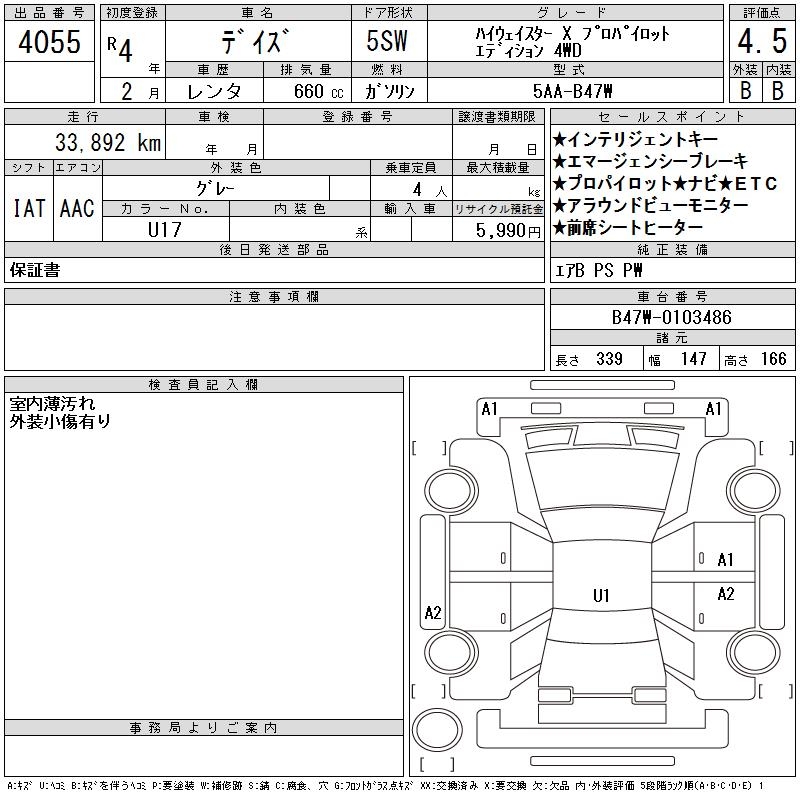Viewport: 800px width, 800px height.
Task: Click the car name デイズ
Action: [x=255, y=41]
